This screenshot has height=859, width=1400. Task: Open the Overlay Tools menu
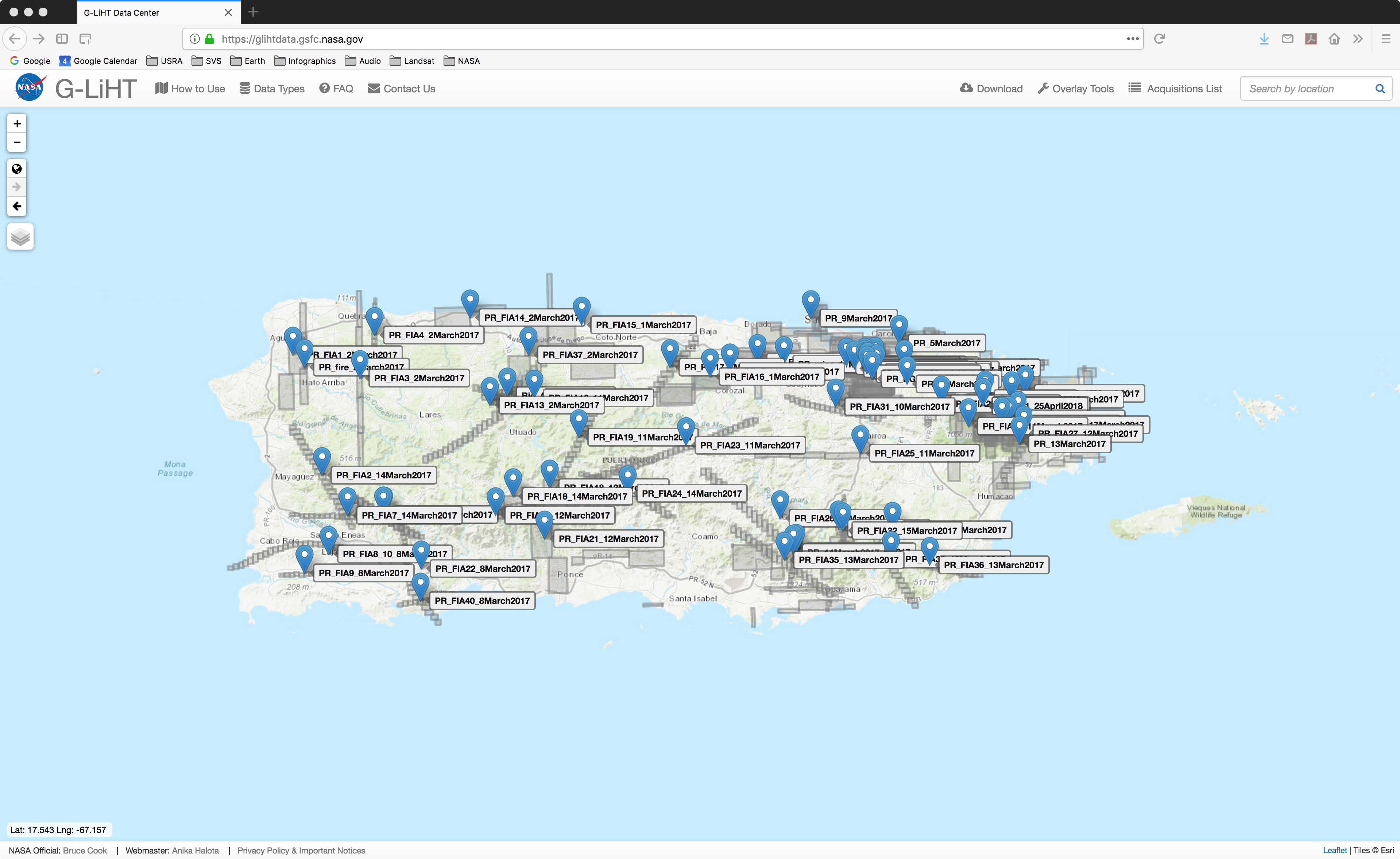(1076, 89)
